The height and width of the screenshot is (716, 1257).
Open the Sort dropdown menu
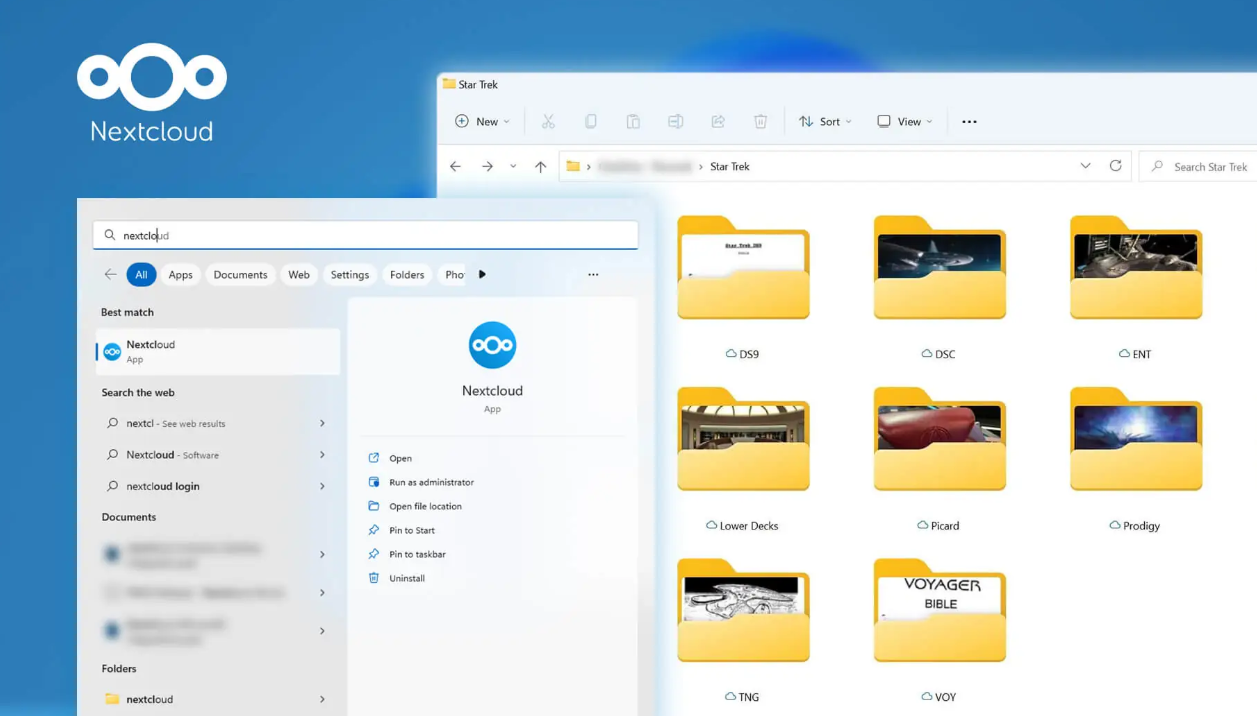click(x=825, y=121)
